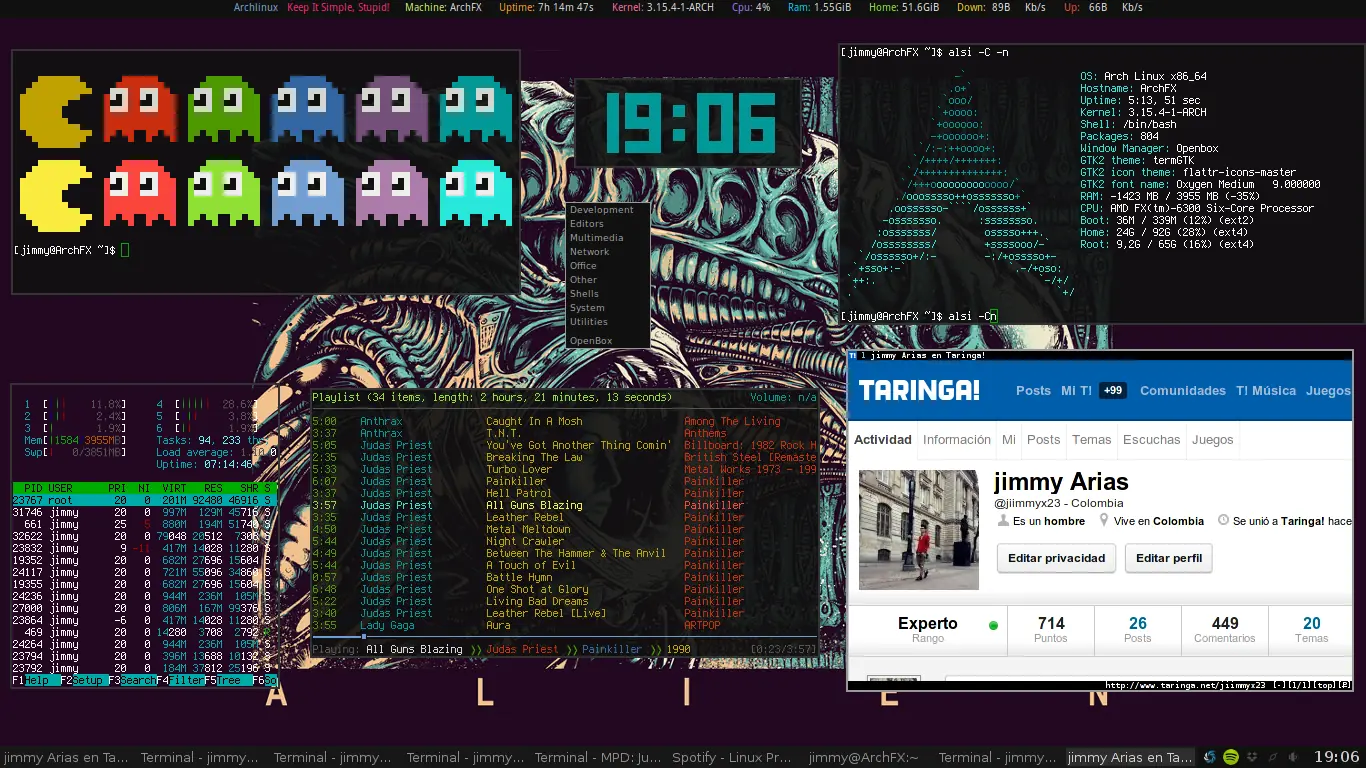Select 'Caught In A Mosh' in playlist
The height and width of the screenshot is (768, 1366).
[564, 421]
